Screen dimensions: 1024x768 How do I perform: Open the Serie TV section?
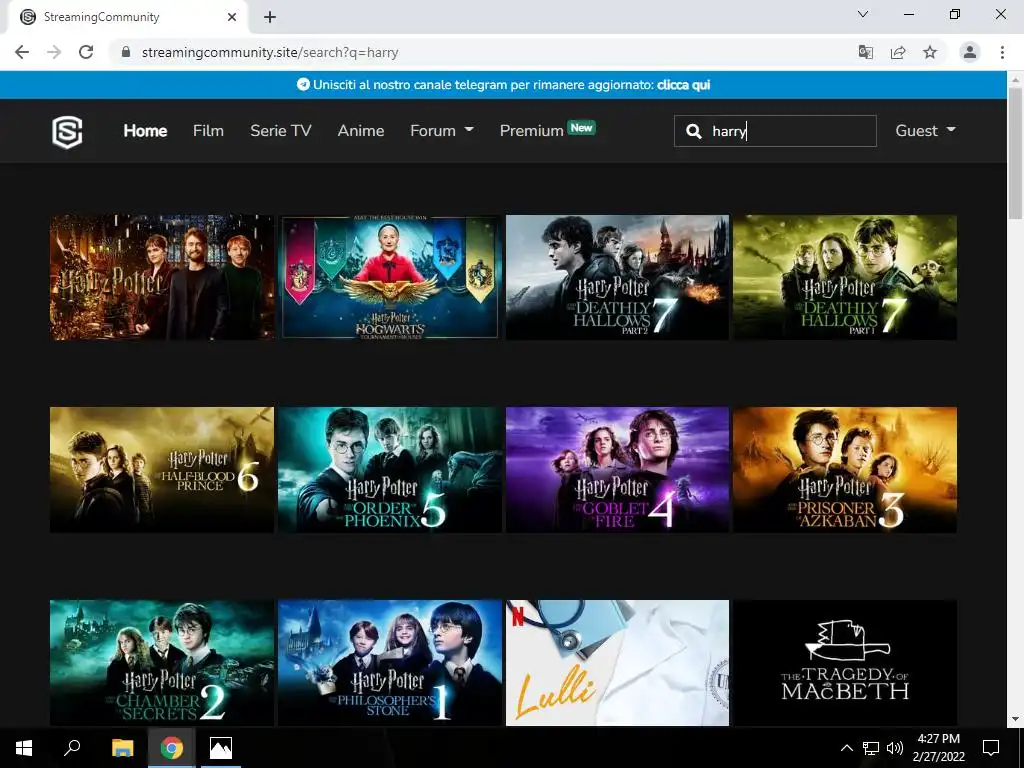point(281,131)
